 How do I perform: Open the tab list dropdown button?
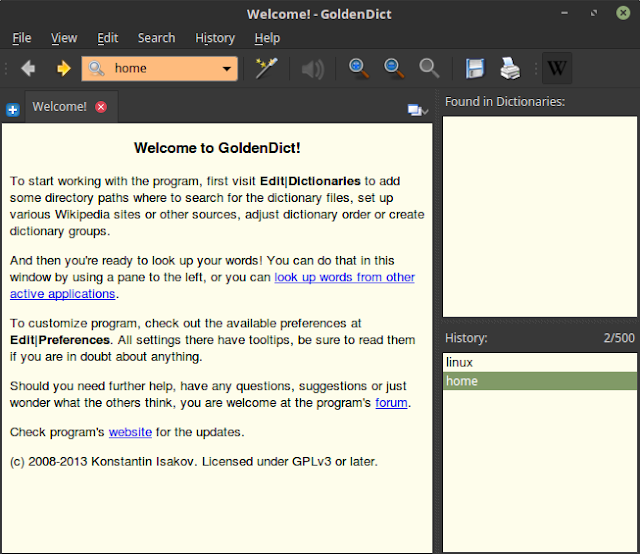pyautogui.click(x=418, y=110)
